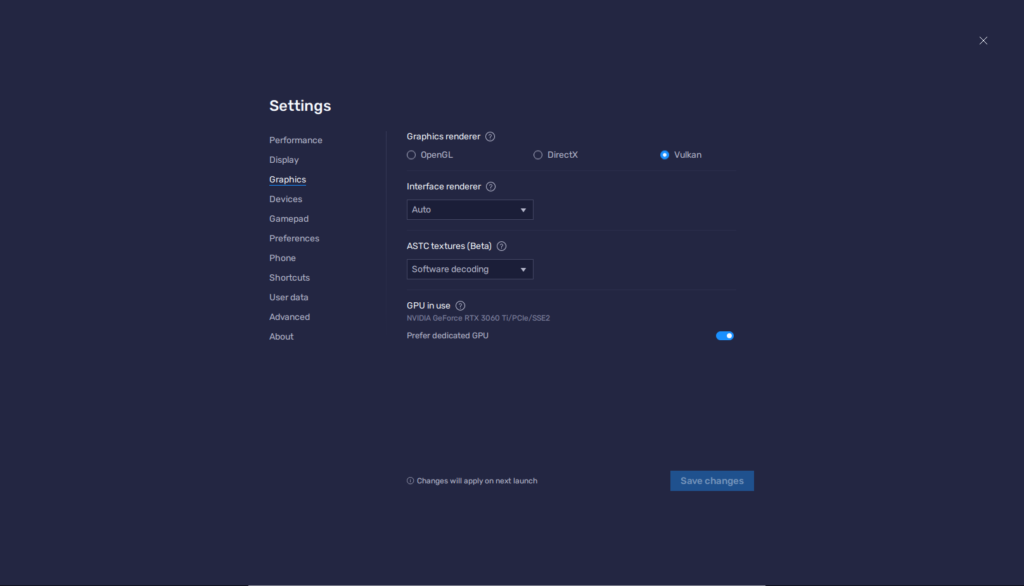Switch to the Display settings tab
The image size is (1024, 586).
point(283,159)
